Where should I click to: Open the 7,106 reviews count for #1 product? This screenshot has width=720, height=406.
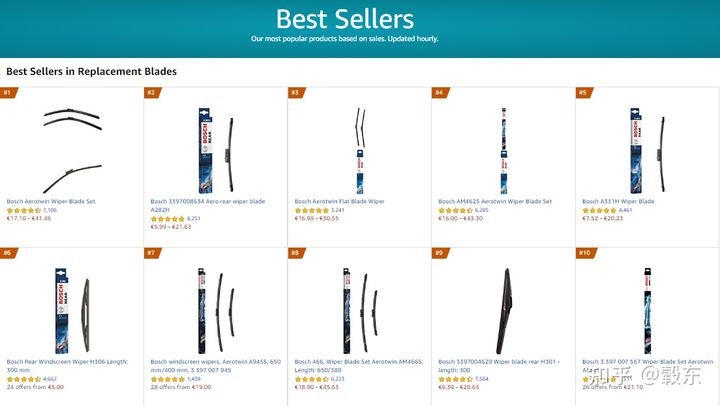point(50,210)
